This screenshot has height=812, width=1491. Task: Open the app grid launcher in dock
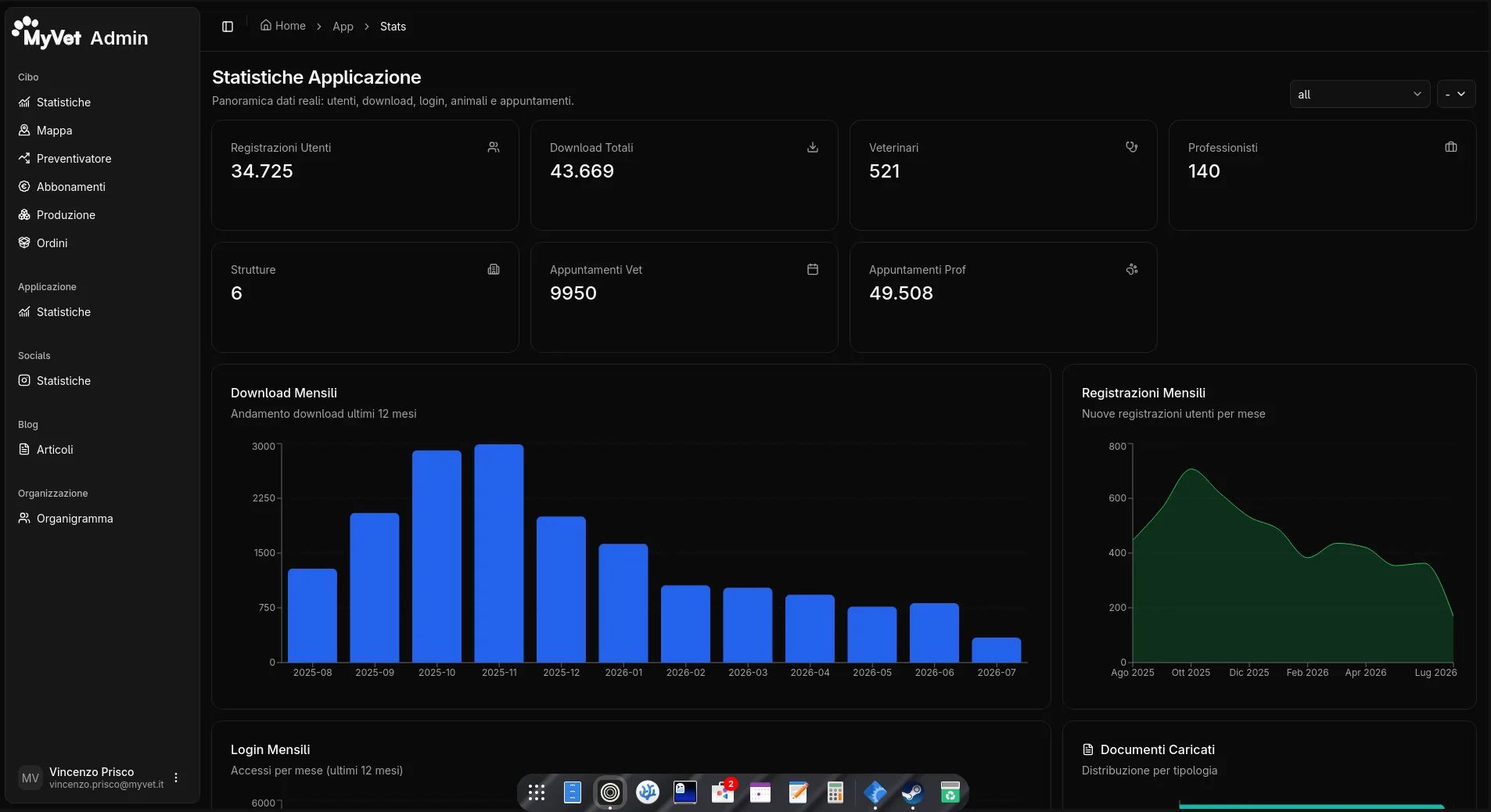tap(536, 792)
